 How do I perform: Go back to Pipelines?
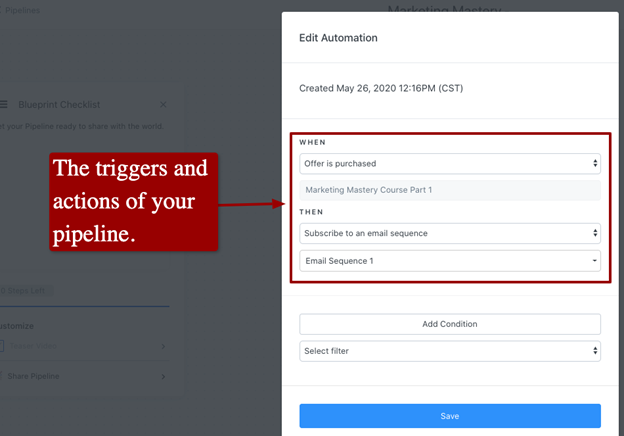pos(20,10)
